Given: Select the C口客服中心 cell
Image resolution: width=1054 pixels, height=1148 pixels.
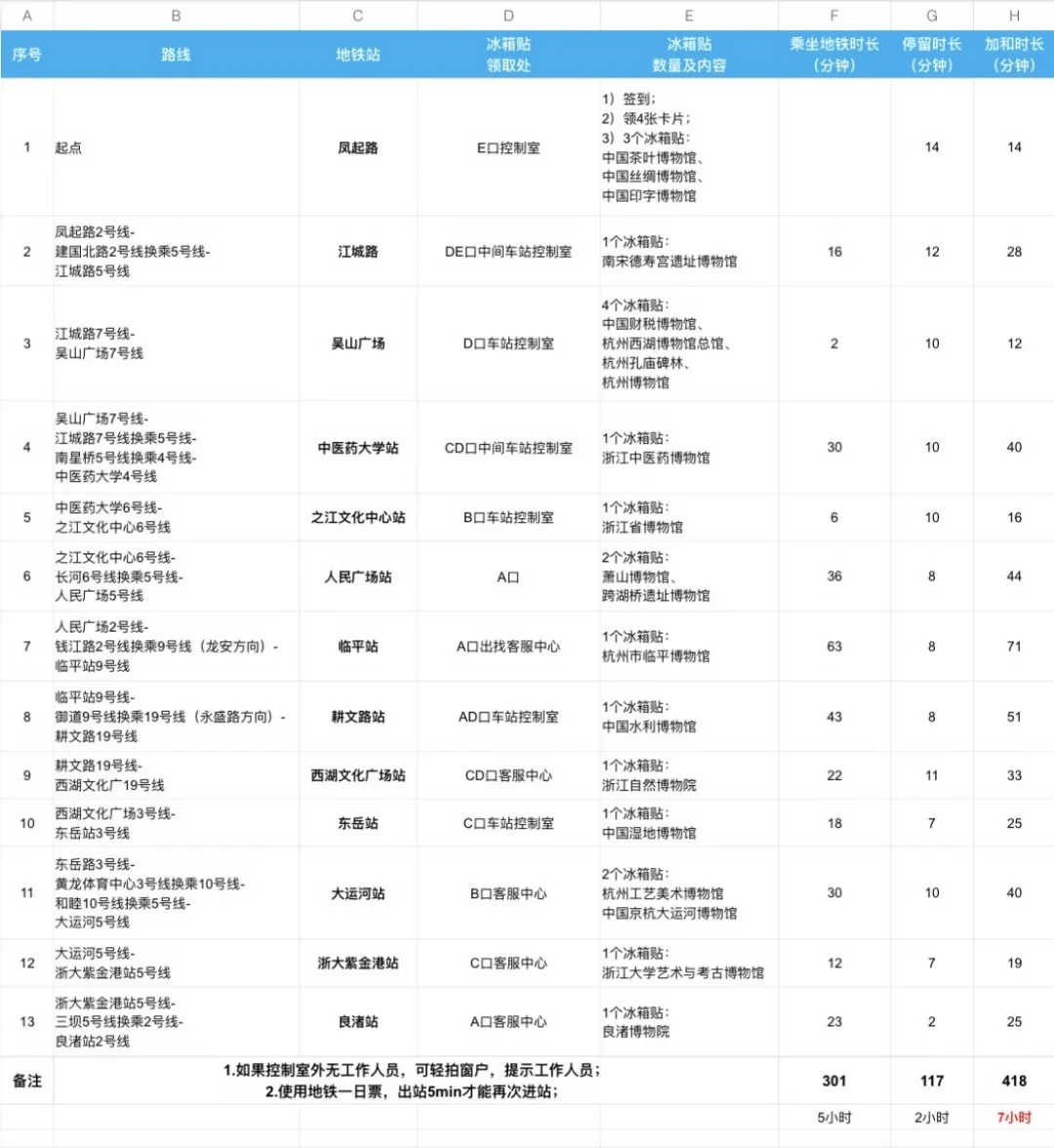Looking at the screenshot, I should (x=508, y=963).
